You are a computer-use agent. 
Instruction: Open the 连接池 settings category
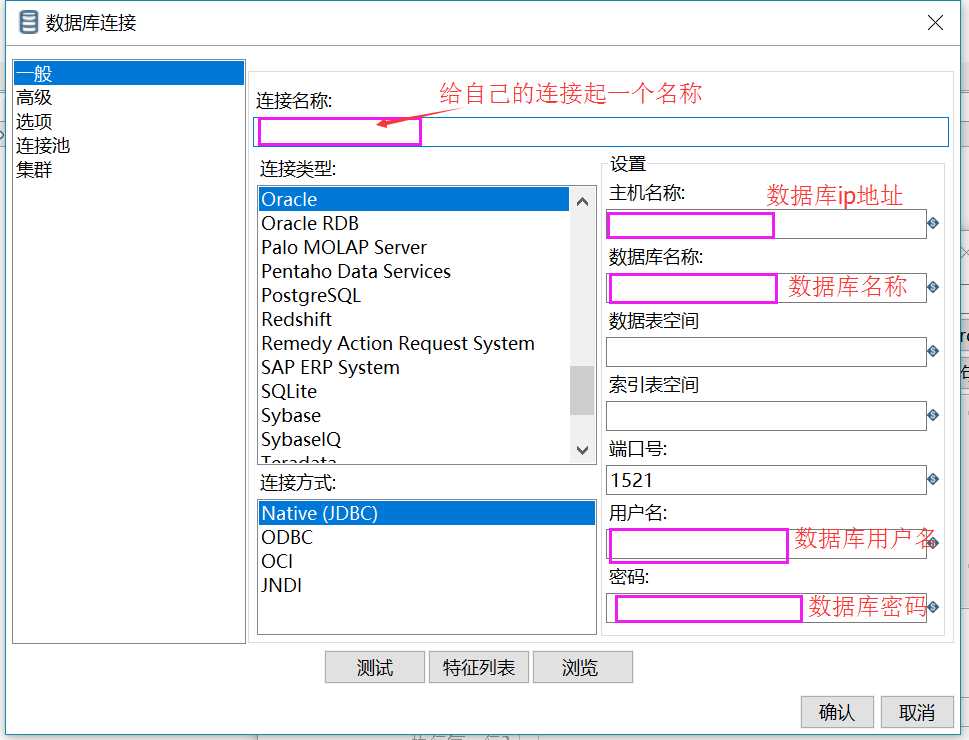point(129,145)
